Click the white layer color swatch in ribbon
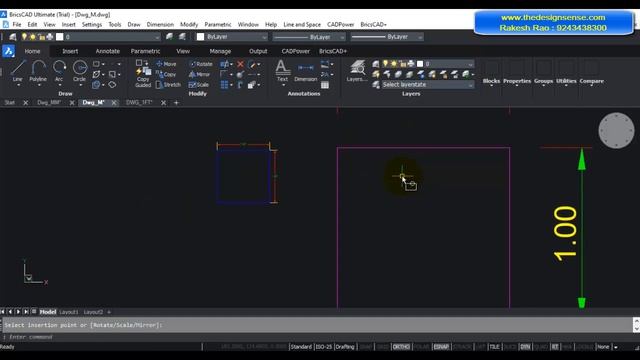 (x=420, y=64)
